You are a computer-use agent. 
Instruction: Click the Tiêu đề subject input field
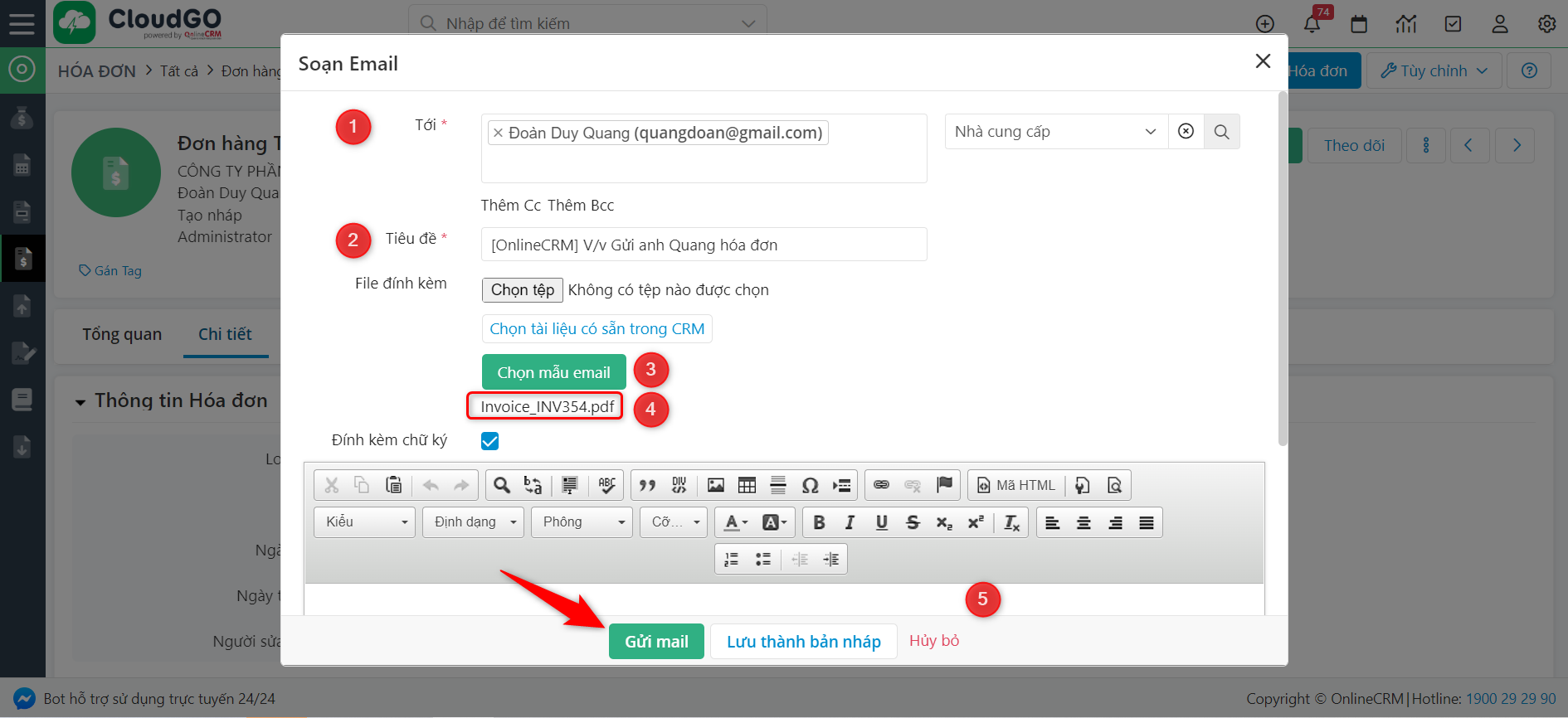(x=704, y=245)
